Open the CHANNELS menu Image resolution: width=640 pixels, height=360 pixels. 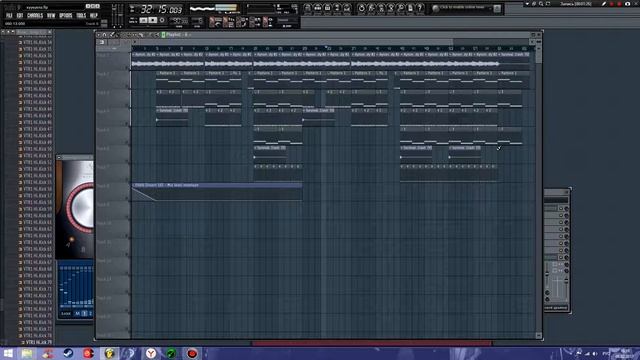[x=35, y=16]
